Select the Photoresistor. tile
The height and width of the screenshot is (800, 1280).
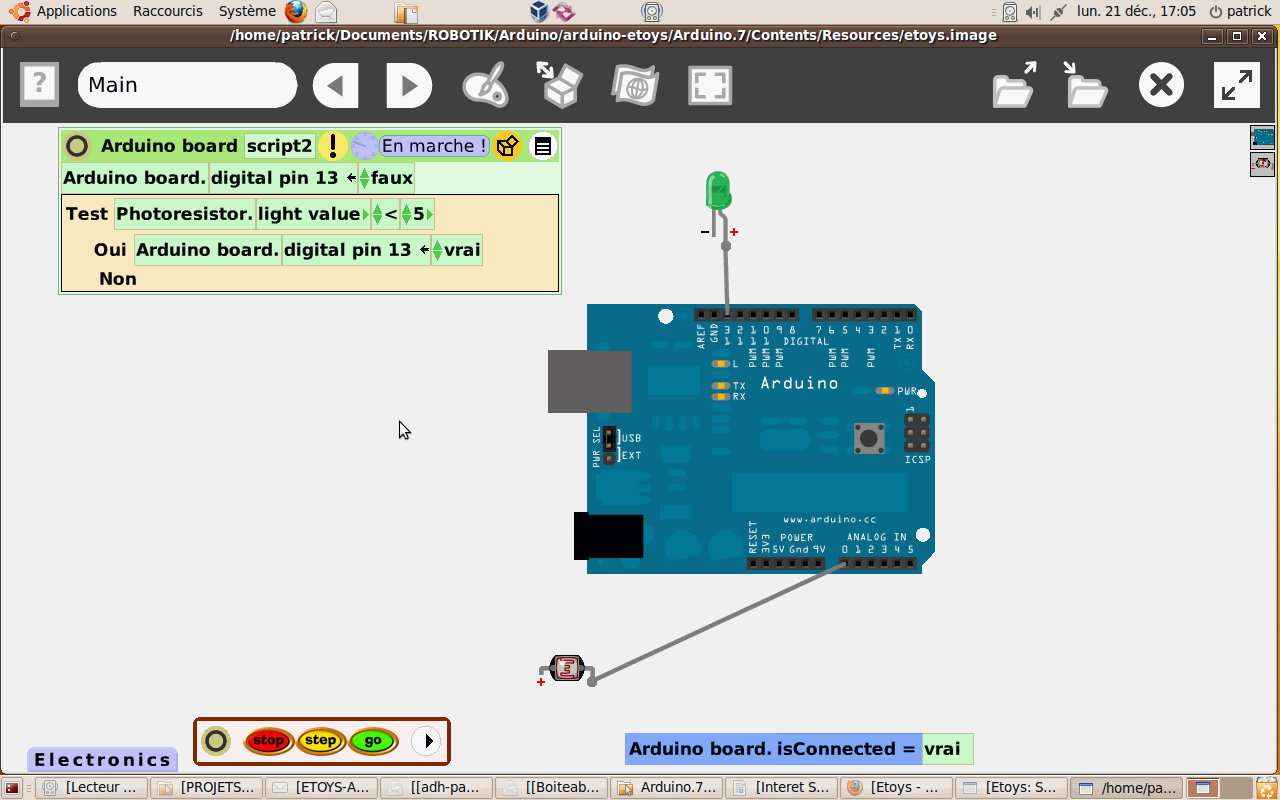[x=185, y=214]
